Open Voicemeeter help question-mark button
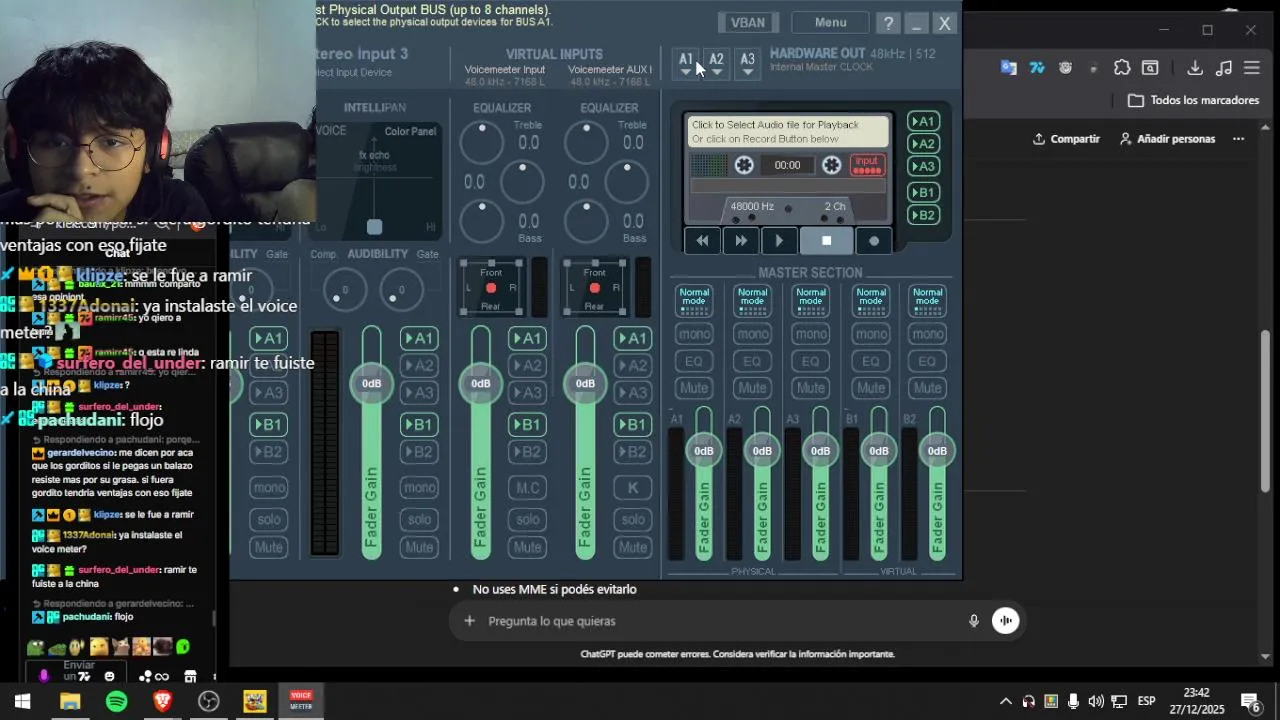1280x720 pixels. tap(888, 22)
